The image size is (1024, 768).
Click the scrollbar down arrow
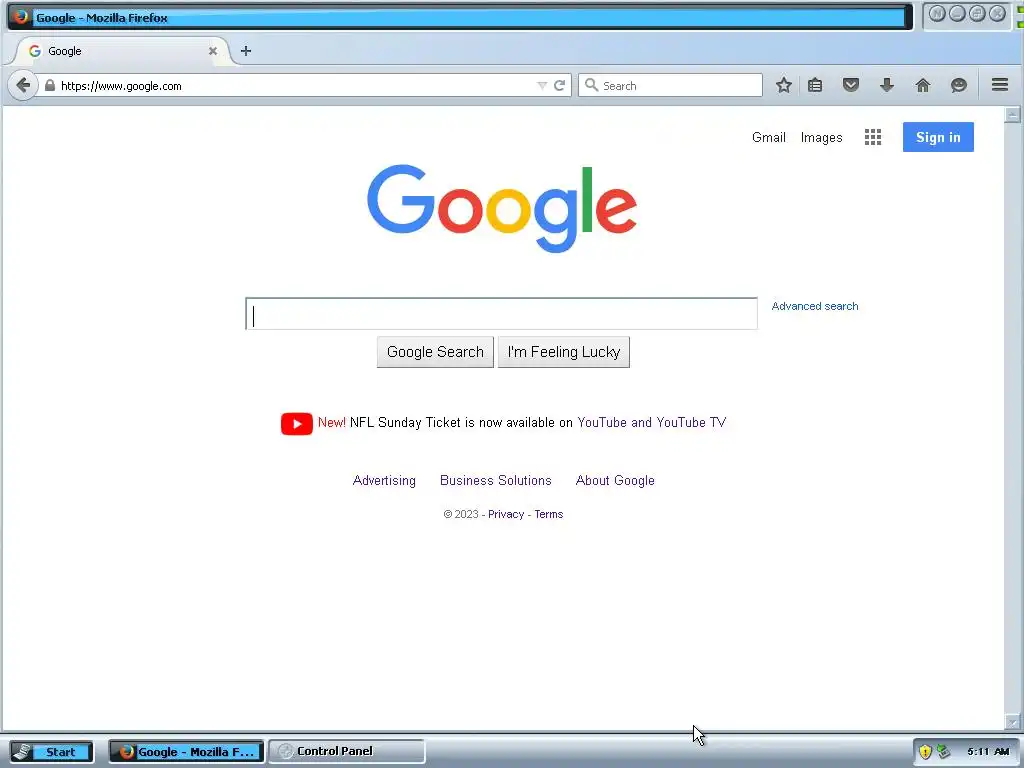[1012, 722]
